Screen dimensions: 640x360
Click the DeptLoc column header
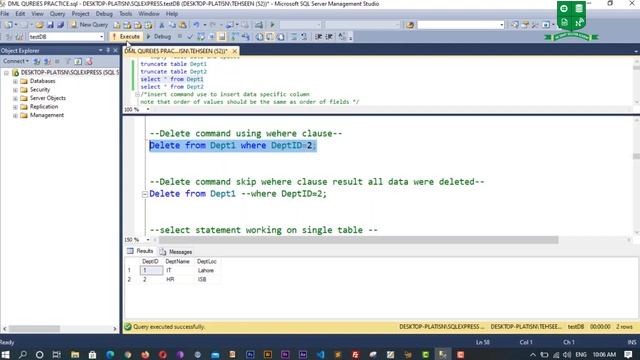coord(207,261)
